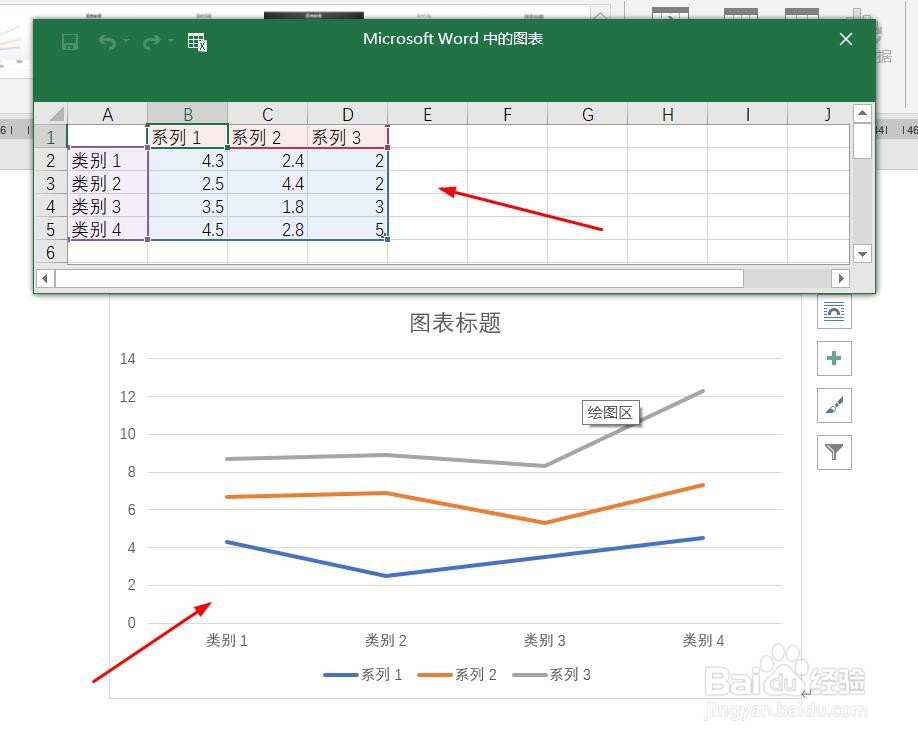918x742 pixels.
Task: Click cell with value 4.4
Action: point(268,183)
